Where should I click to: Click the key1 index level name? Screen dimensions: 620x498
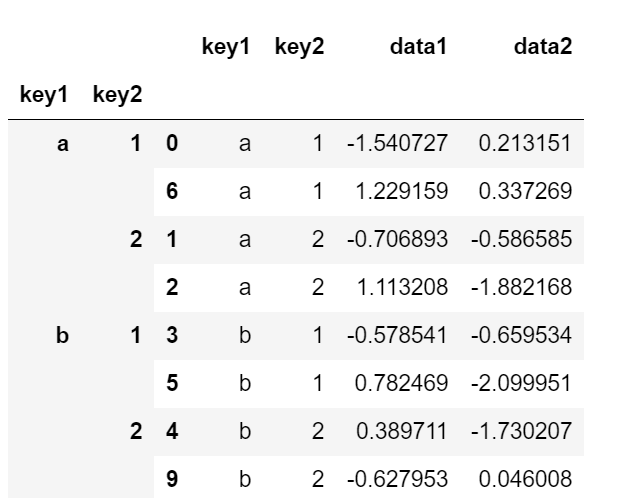pos(43,95)
